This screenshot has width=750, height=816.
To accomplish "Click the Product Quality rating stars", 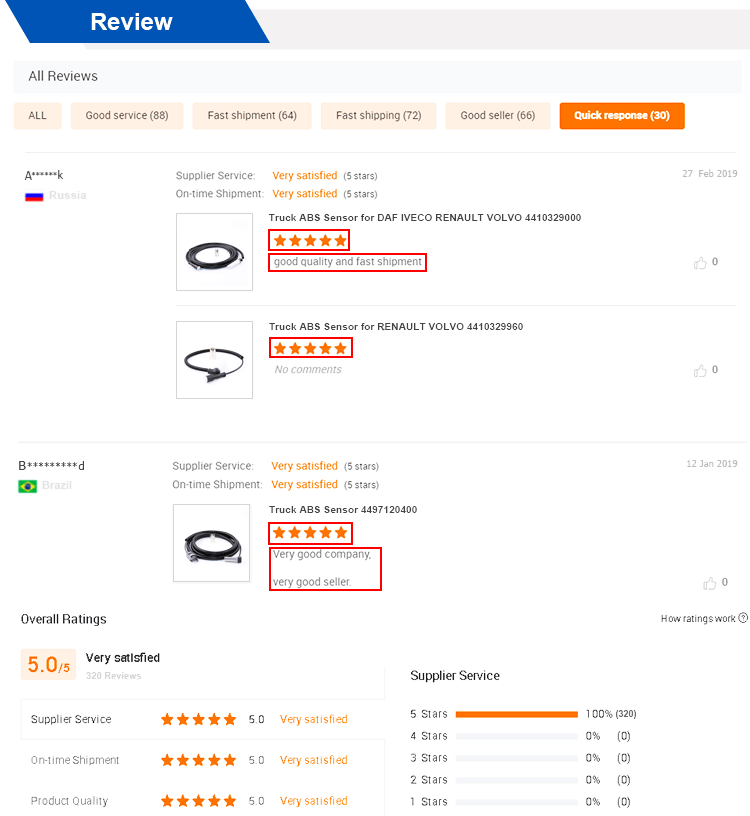I will (x=198, y=801).
